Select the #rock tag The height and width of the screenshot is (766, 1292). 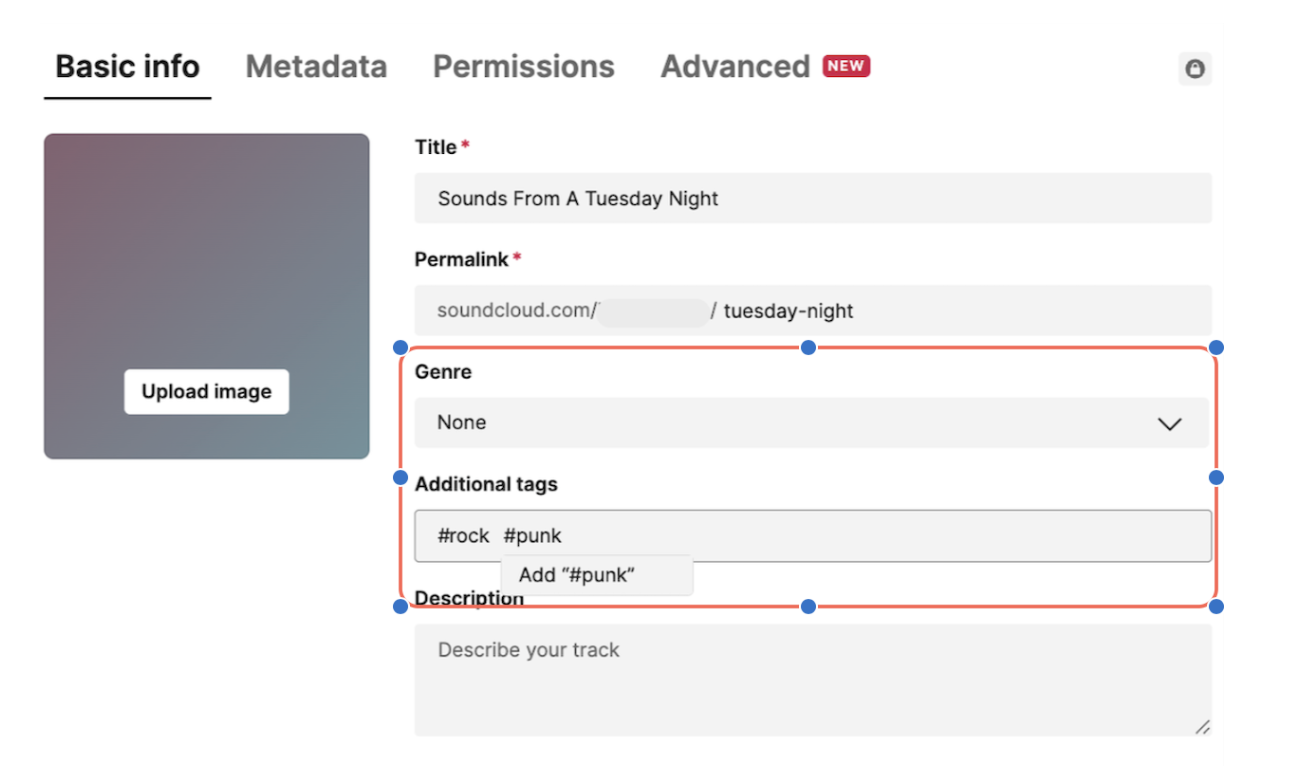pos(463,536)
